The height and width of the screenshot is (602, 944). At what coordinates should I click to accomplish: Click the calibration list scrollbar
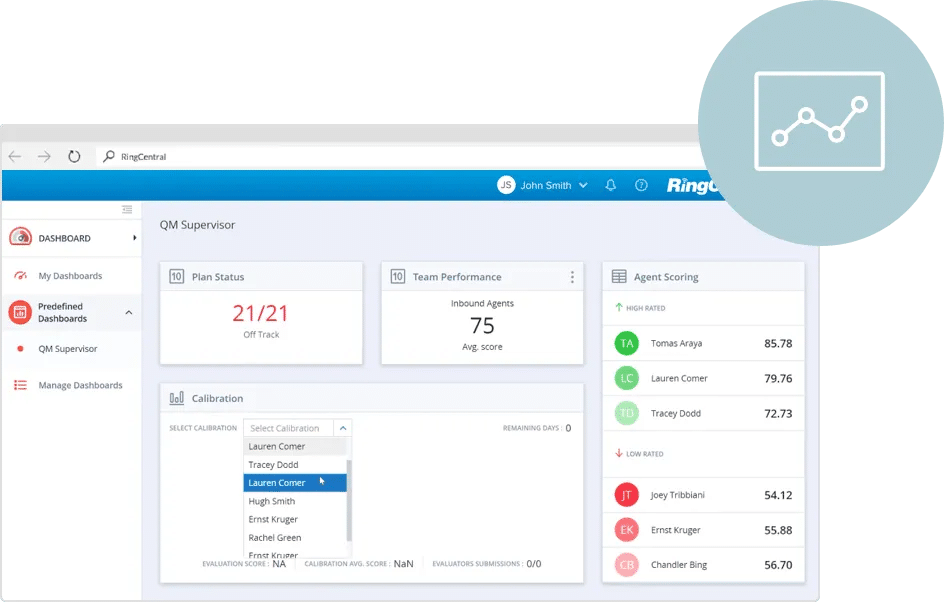[349, 500]
